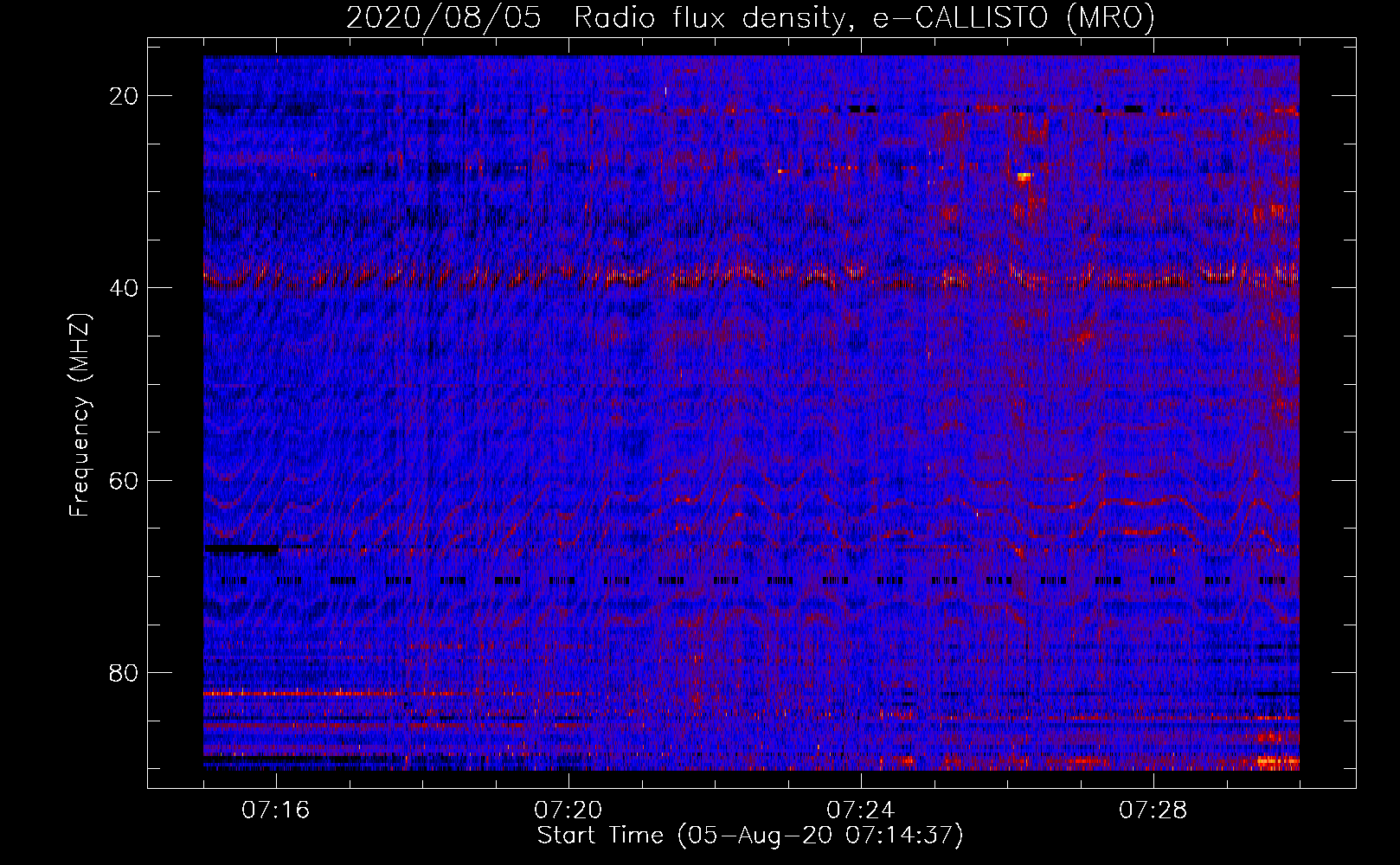This screenshot has height=865, width=1400.
Task: Click the 'Start Time (05-Aug-20 07:14:37)' label
Action: 750,836
